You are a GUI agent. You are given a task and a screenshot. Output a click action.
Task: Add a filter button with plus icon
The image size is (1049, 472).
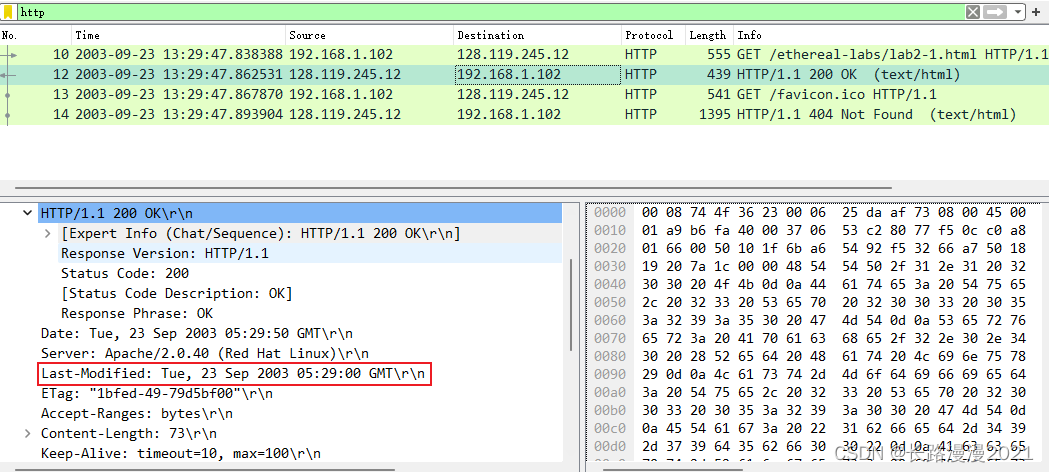[1036, 12]
